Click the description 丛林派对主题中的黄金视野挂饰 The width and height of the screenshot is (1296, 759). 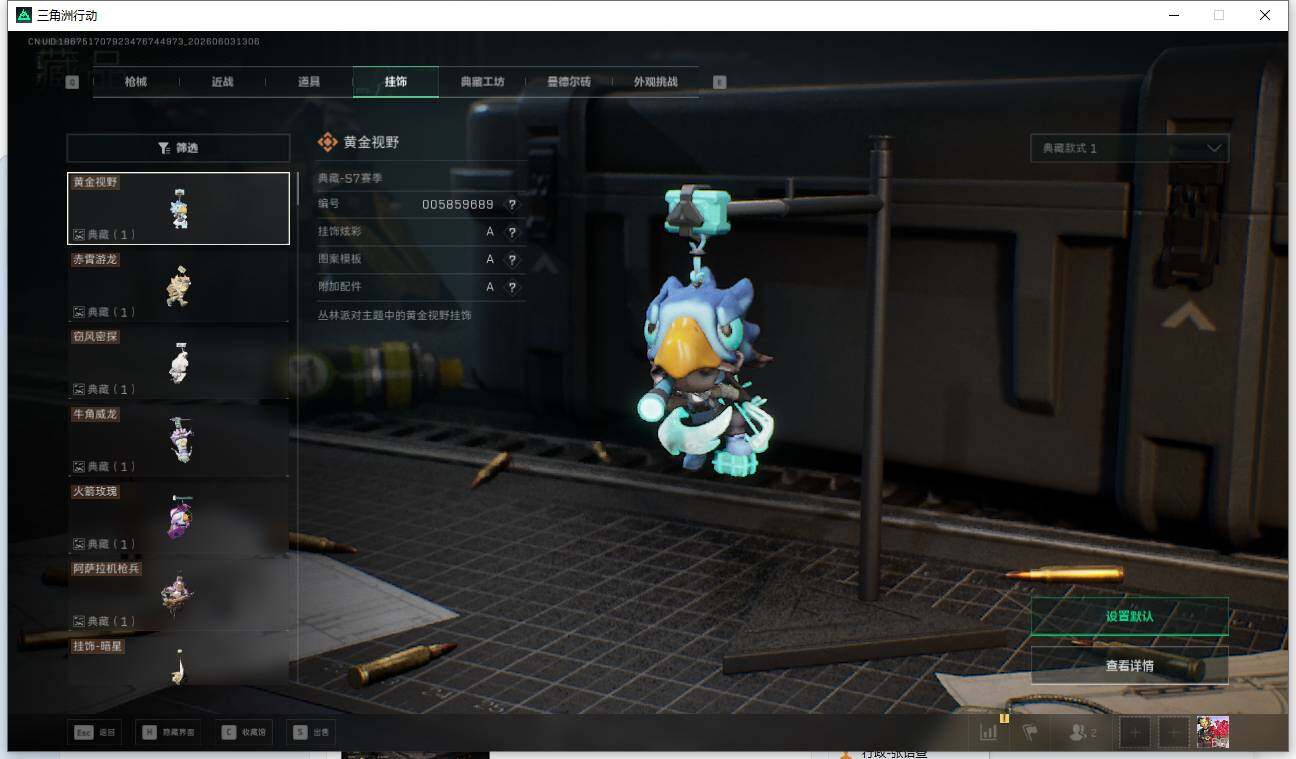[x=394, y=315]
